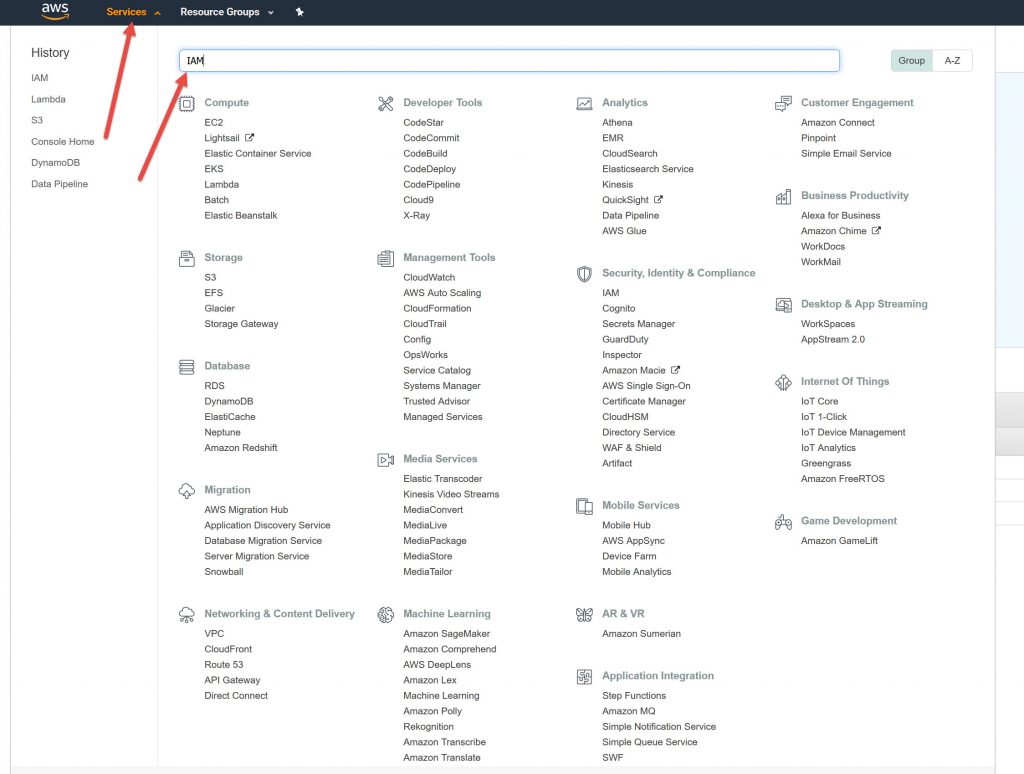The height and width of the screenshot is (774, 1024).
Task: Open DynamoDB from History sidebar
Action: 56,163
